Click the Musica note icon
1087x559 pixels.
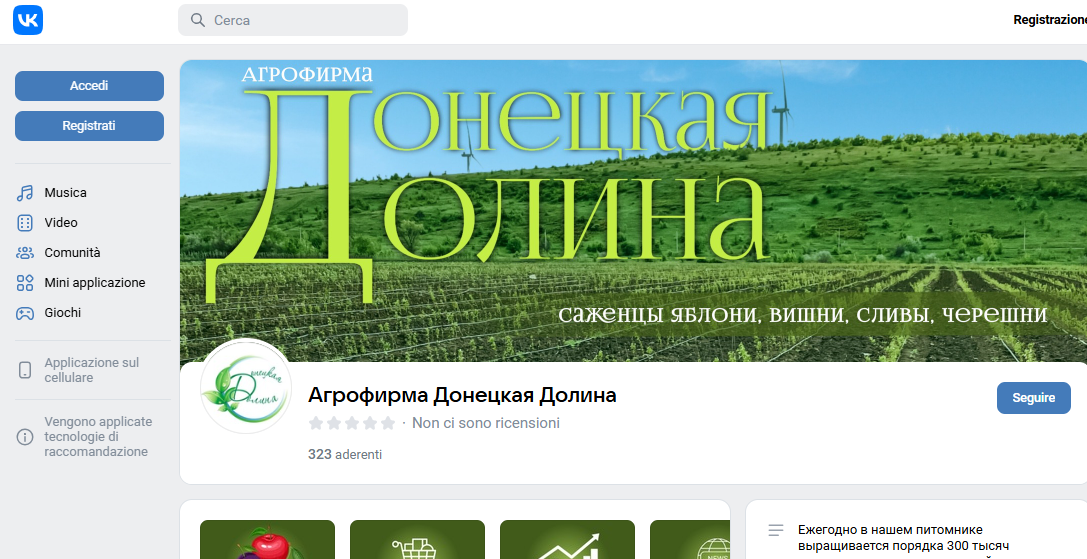point(25,193)
